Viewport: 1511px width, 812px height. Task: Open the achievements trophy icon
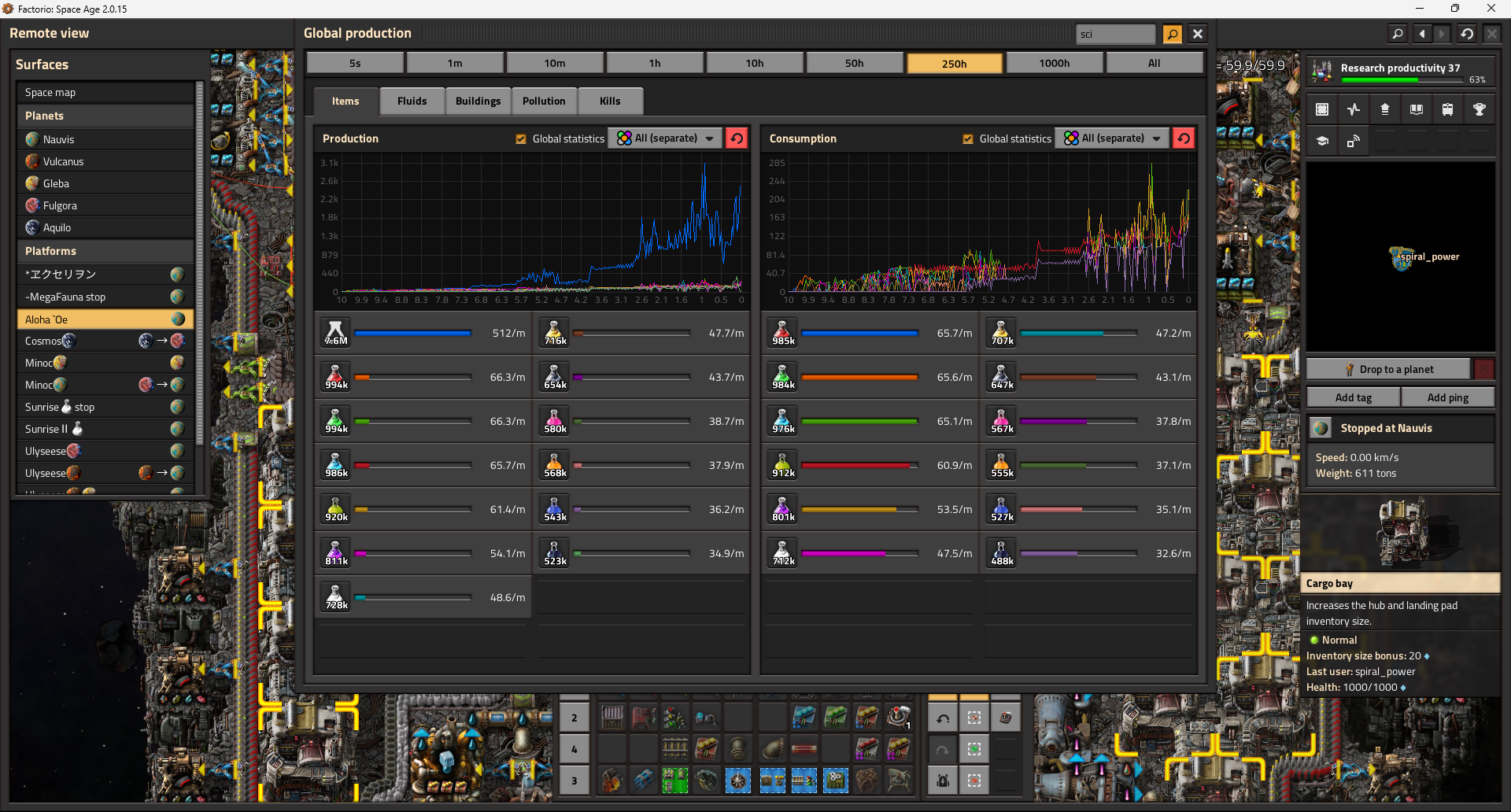1479,110
